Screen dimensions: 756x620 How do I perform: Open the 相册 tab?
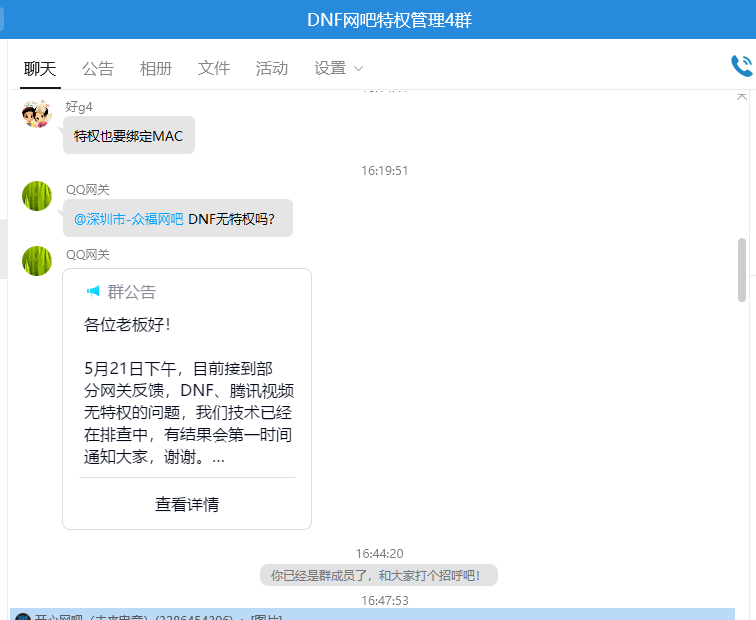click(x=156, y=68)
